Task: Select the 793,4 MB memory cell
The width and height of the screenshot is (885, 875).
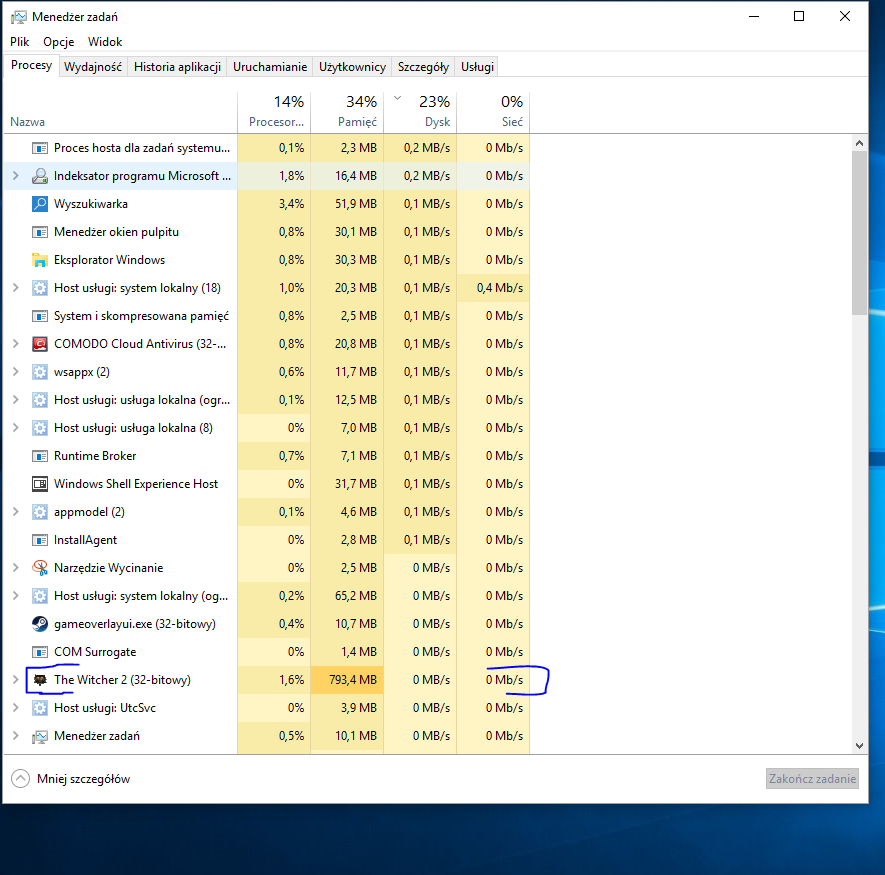Action: click(347, 680)
